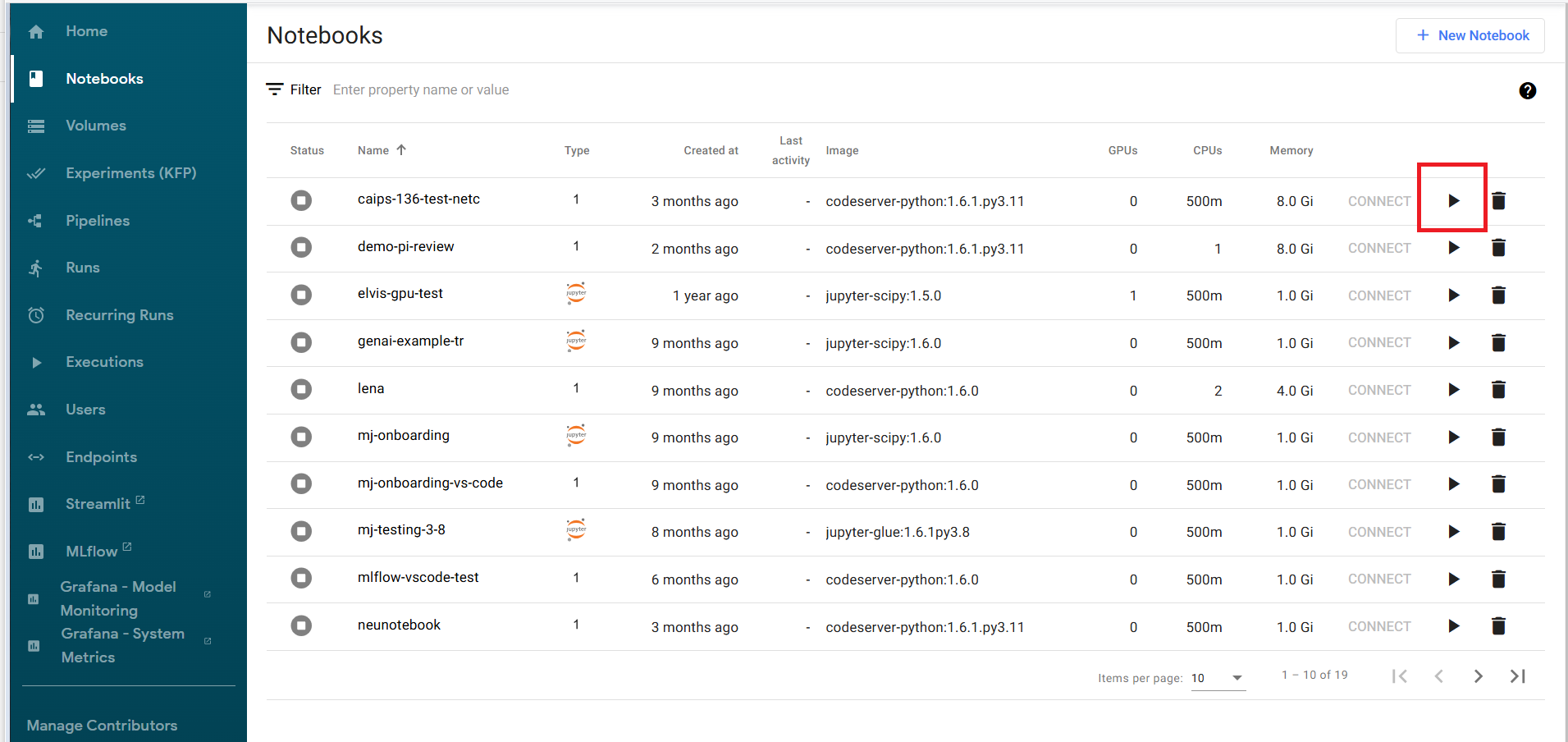Viewport: 1568px width, 742px height.
Task: Delete the elvis-gpu-test notebook
Action: pos(1498,295)
